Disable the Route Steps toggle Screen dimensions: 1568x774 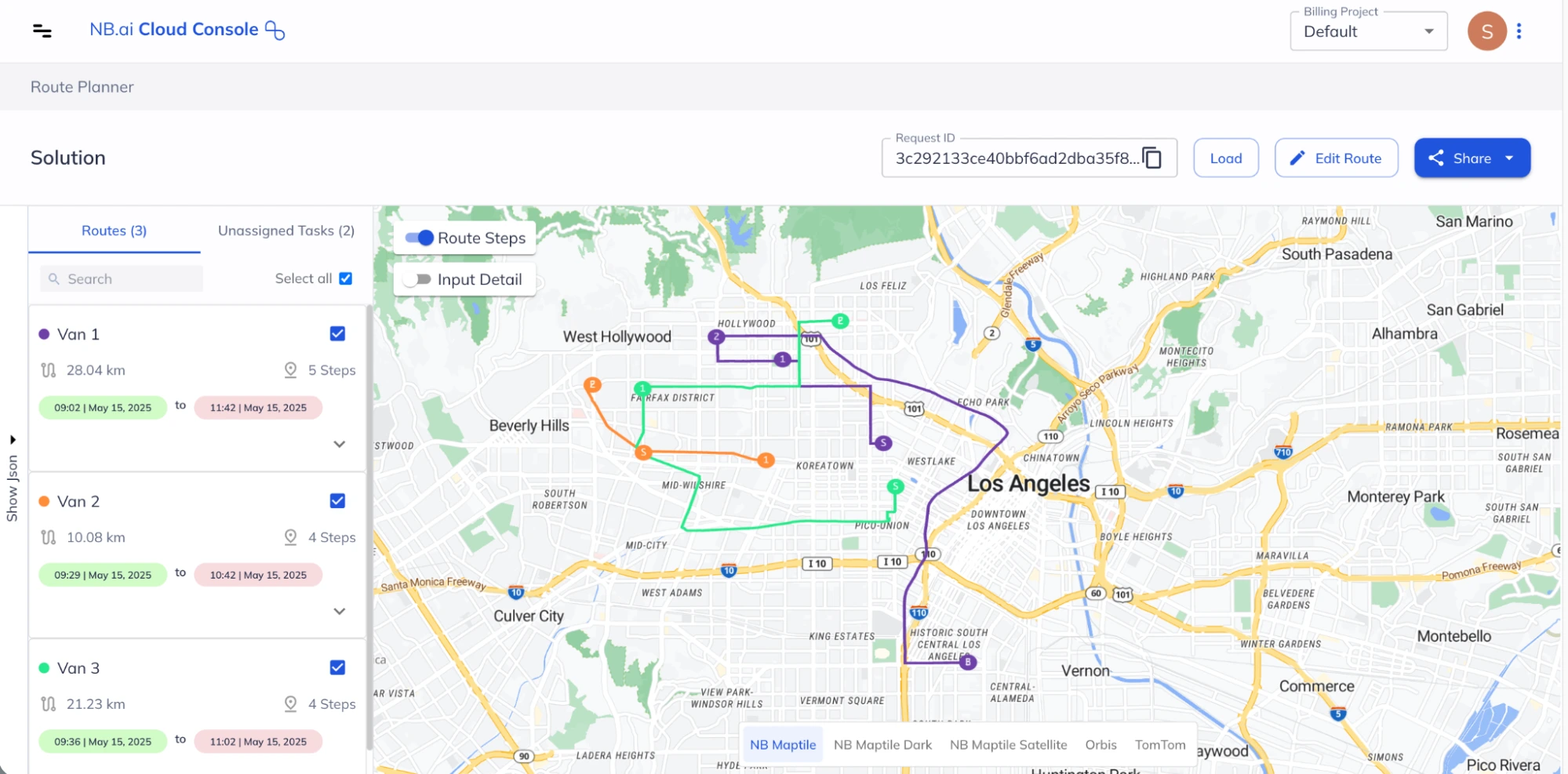(420, 237)
